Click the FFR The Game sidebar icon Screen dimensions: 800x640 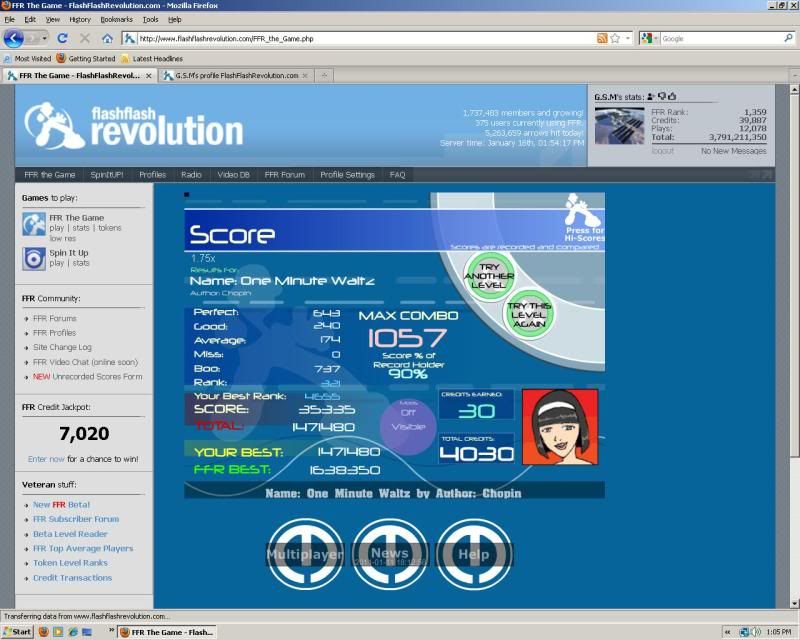[34, 224]
